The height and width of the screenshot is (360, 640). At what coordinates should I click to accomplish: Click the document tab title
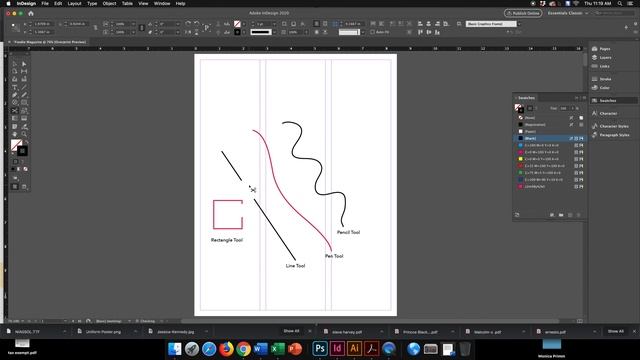click(x=50, y=42)
